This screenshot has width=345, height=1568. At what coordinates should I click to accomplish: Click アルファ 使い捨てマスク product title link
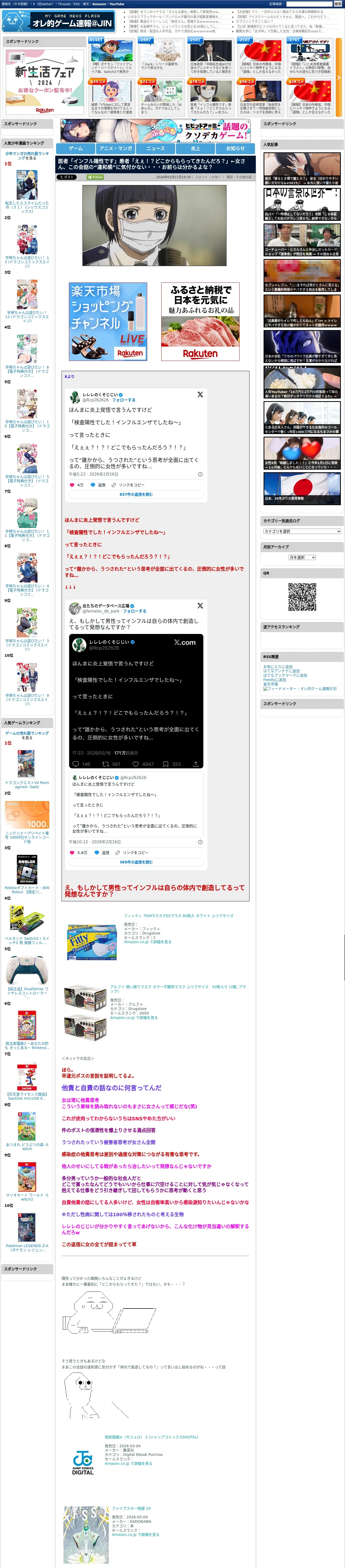pyautogui.click(x=178, y=989)
